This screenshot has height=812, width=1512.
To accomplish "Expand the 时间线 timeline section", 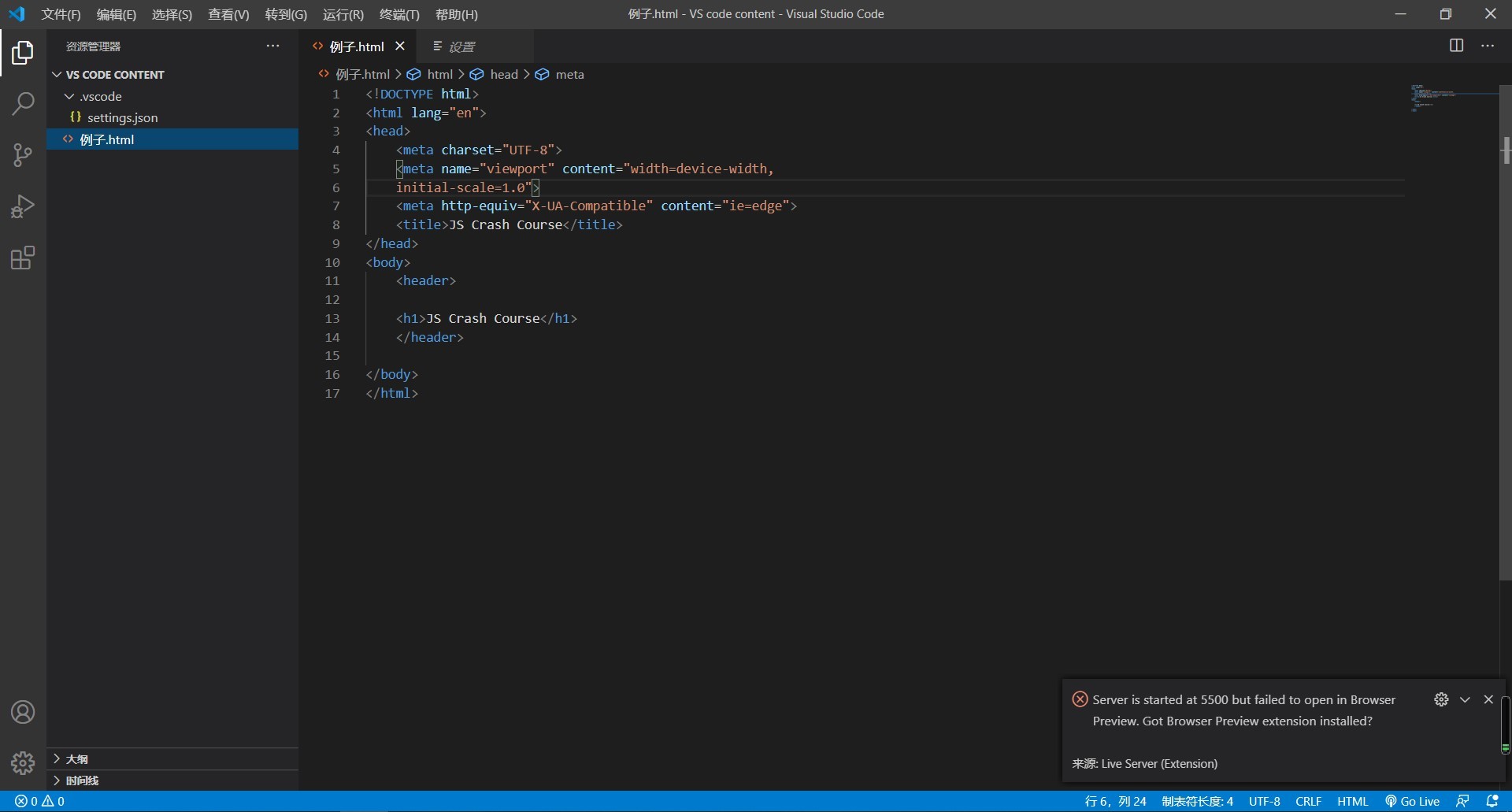I will 57,780.
